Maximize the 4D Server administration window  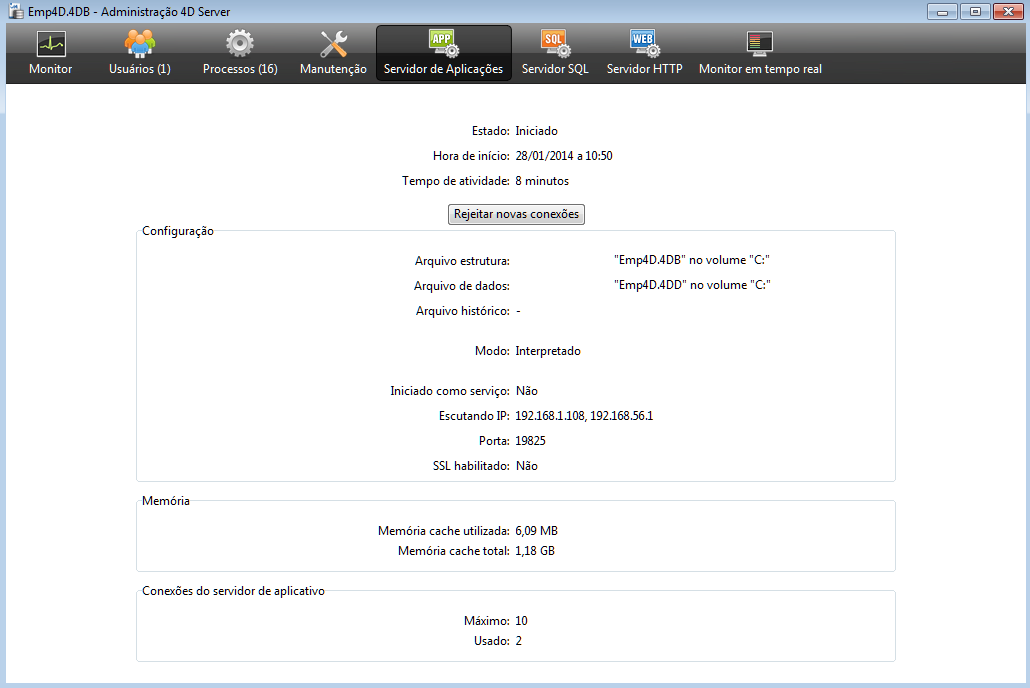(973, 11)
